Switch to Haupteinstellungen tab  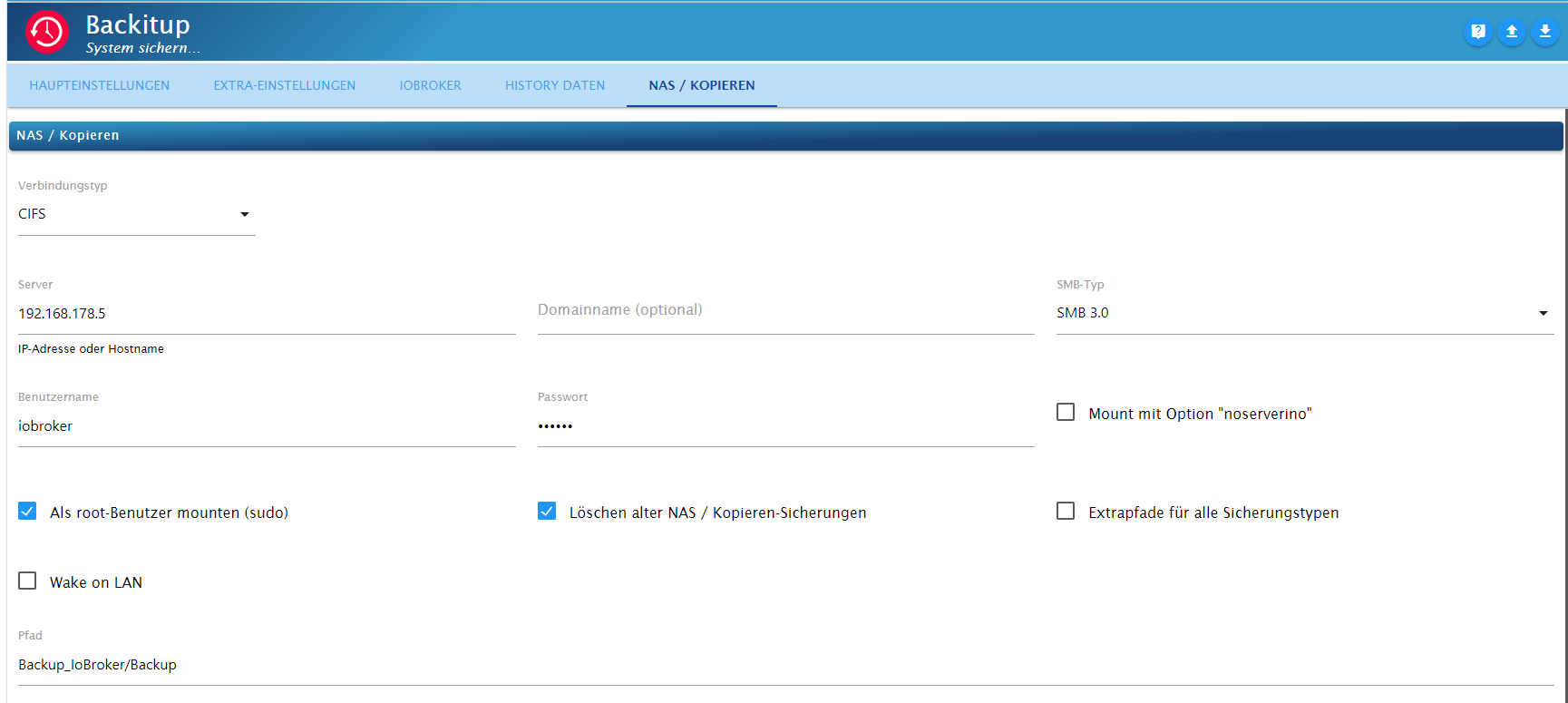100,85
